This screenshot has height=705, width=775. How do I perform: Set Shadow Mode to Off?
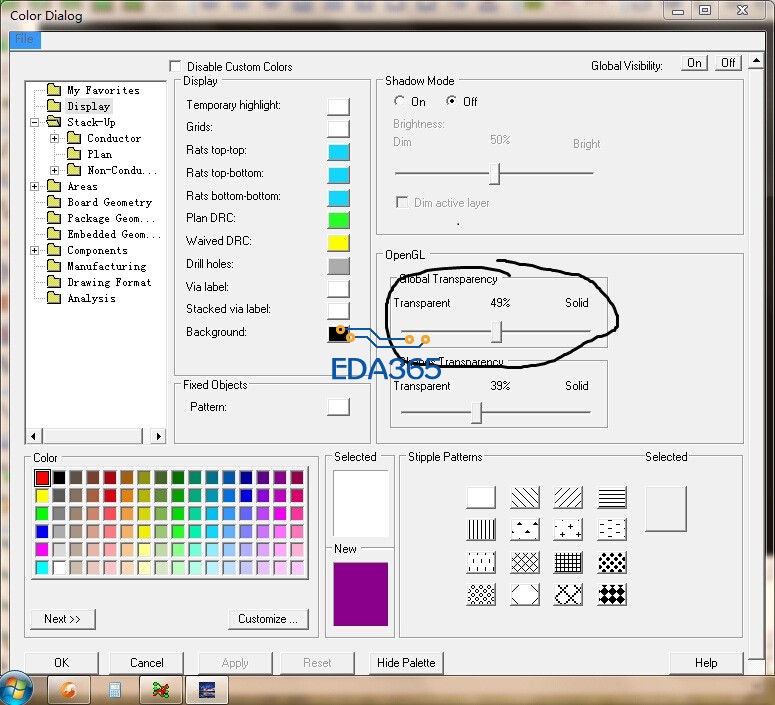[451, 101]
